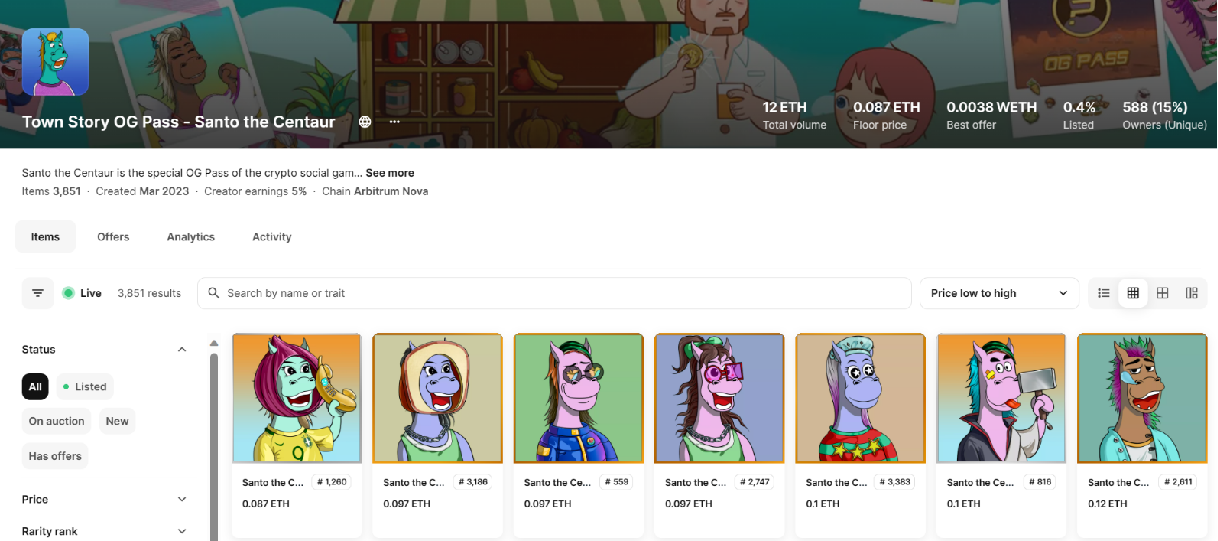Switch to the Analytics tab
The height and width of the screenshot is (541, 1218).
(x=191, y=237)
